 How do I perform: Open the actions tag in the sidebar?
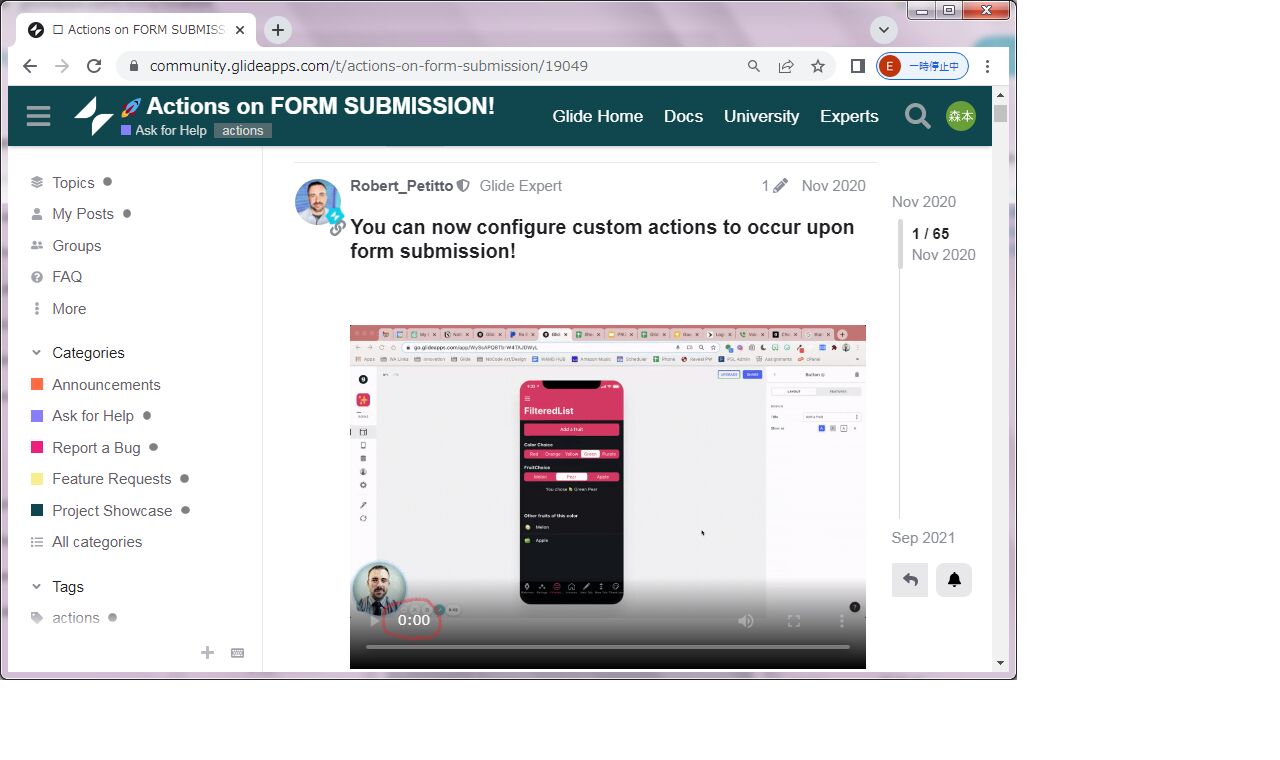[x=75, y=618]
